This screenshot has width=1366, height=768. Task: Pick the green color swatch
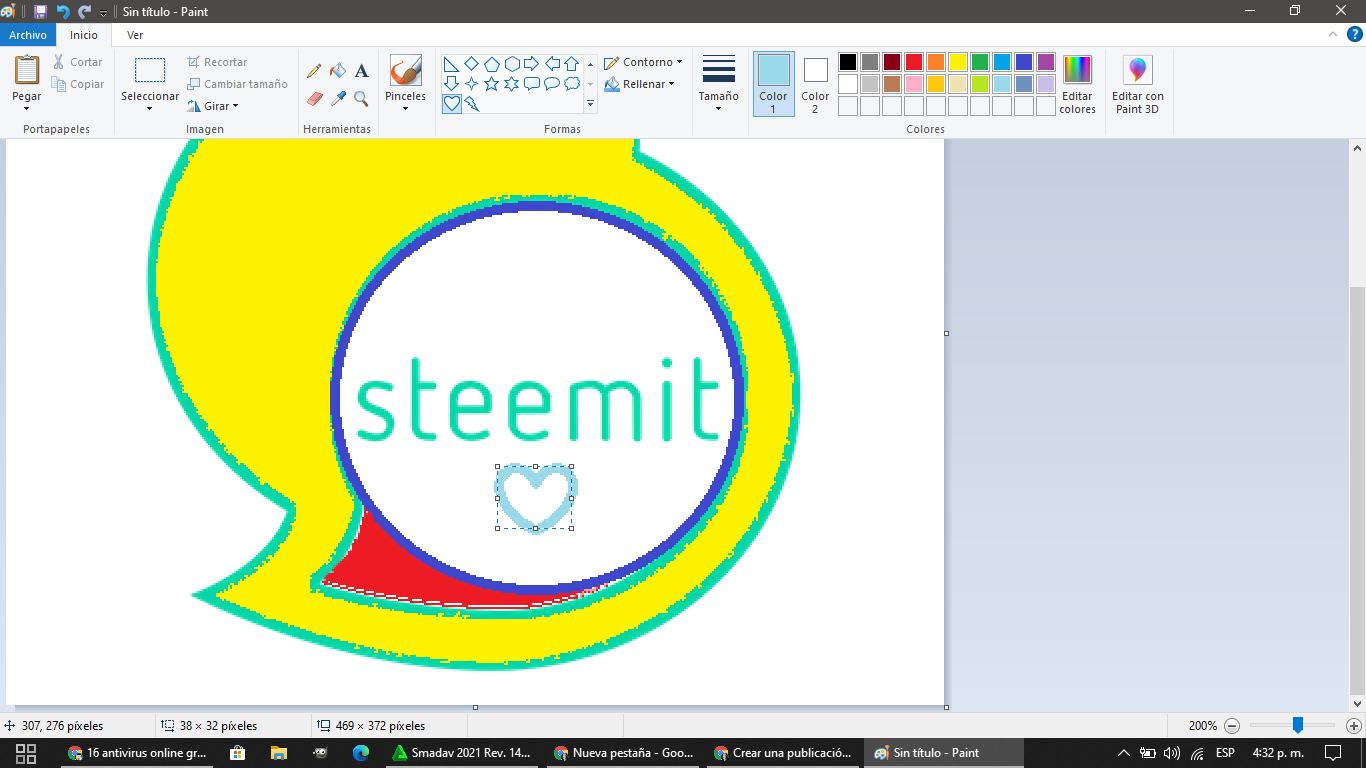click(x=980, y=62)
